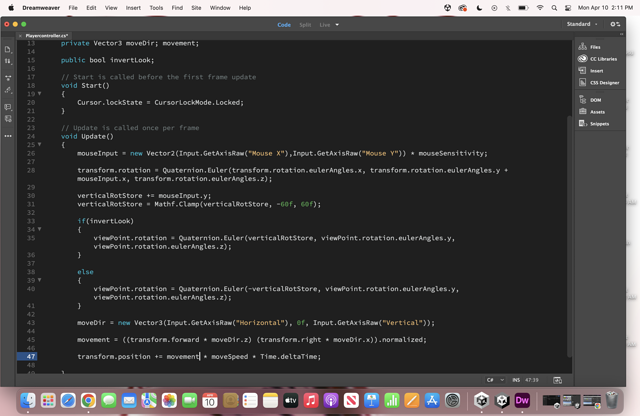640x416 pixels.
Task: Collapse the right panel dock arrows
Action: click(622, 34)
